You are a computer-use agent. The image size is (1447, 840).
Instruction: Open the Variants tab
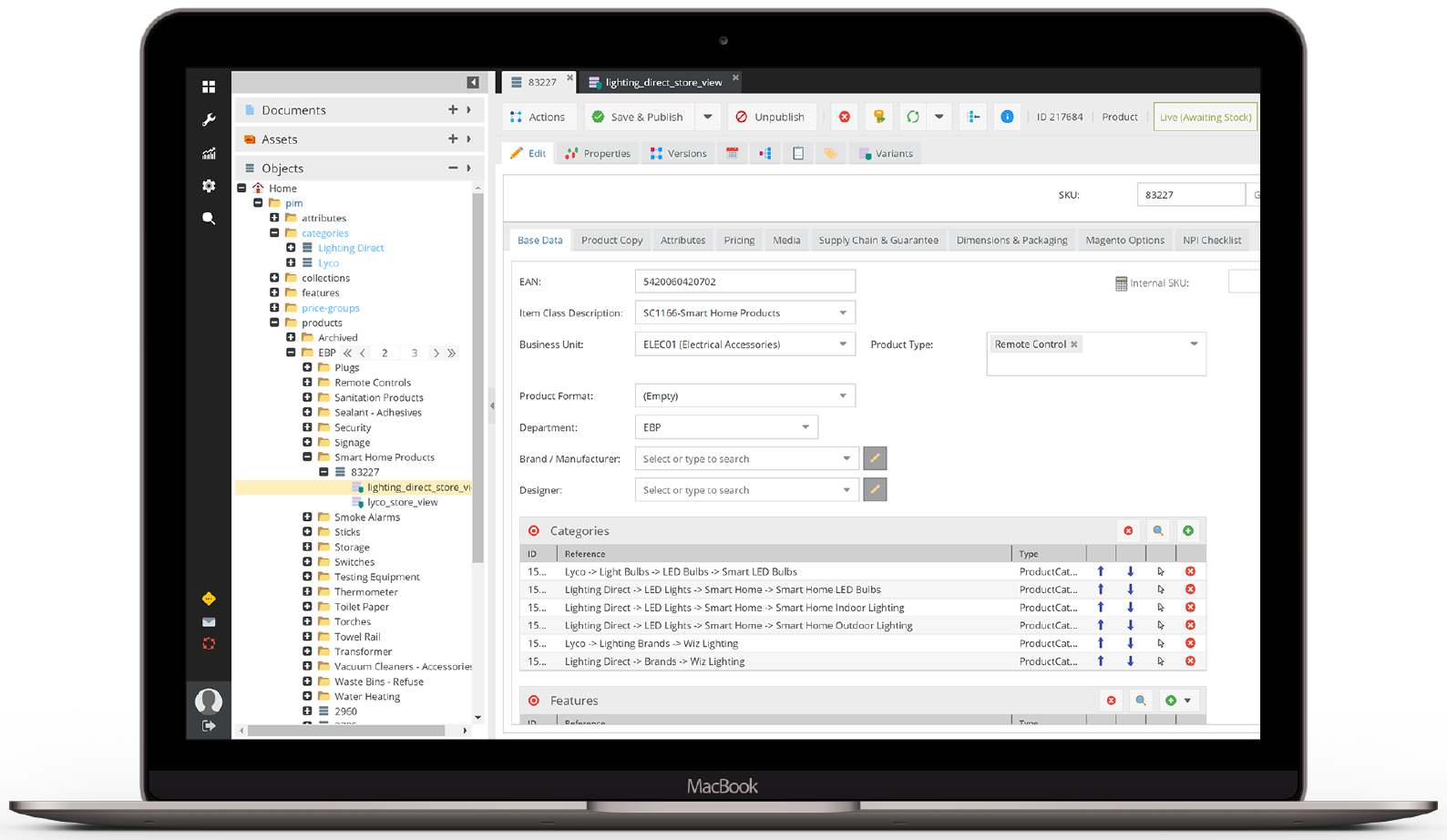pyautogui.click(x=886, y=153)
